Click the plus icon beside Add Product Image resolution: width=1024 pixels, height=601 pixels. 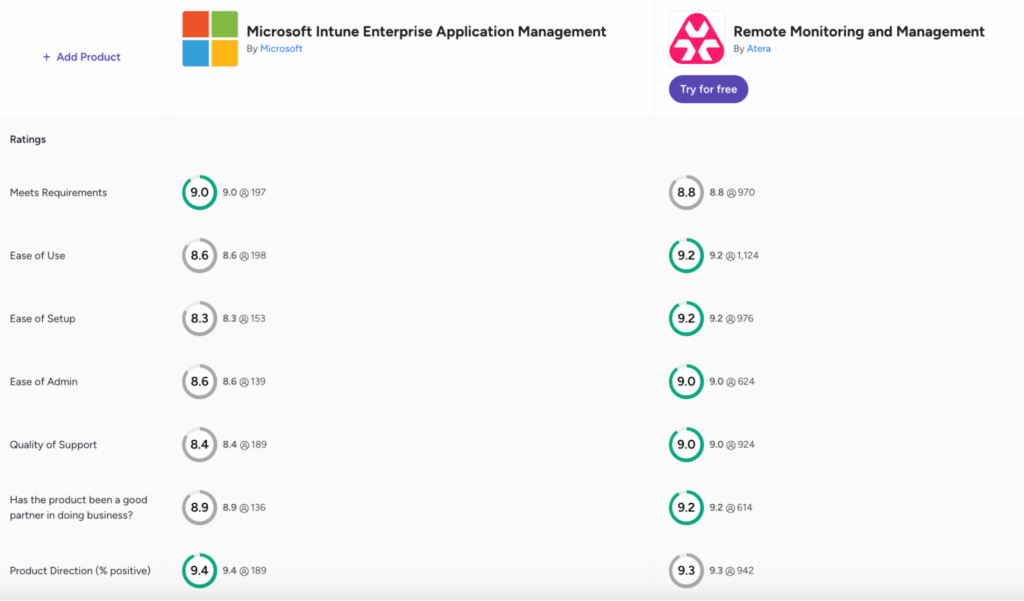[46, 57]
